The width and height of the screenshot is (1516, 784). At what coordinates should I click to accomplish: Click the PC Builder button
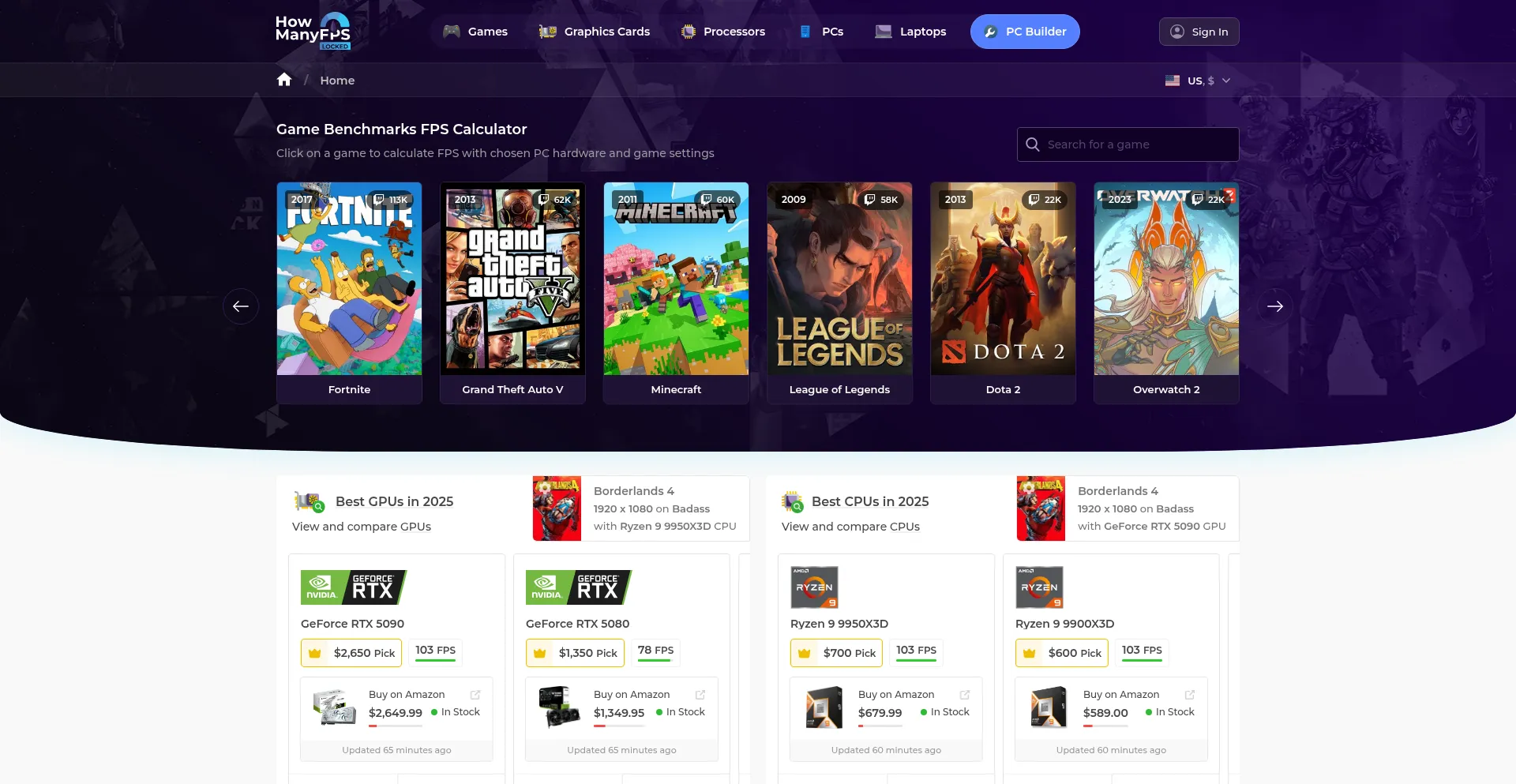[x=1025, y=32]
